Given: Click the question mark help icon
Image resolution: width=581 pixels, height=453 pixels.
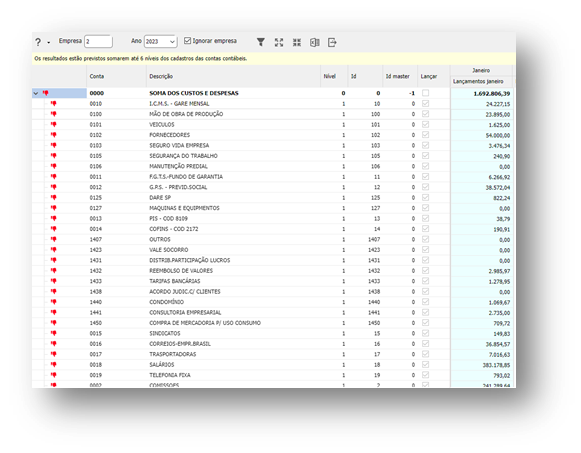Looking at the screenshot, I should pyautogui.click(x=38, y=42).
